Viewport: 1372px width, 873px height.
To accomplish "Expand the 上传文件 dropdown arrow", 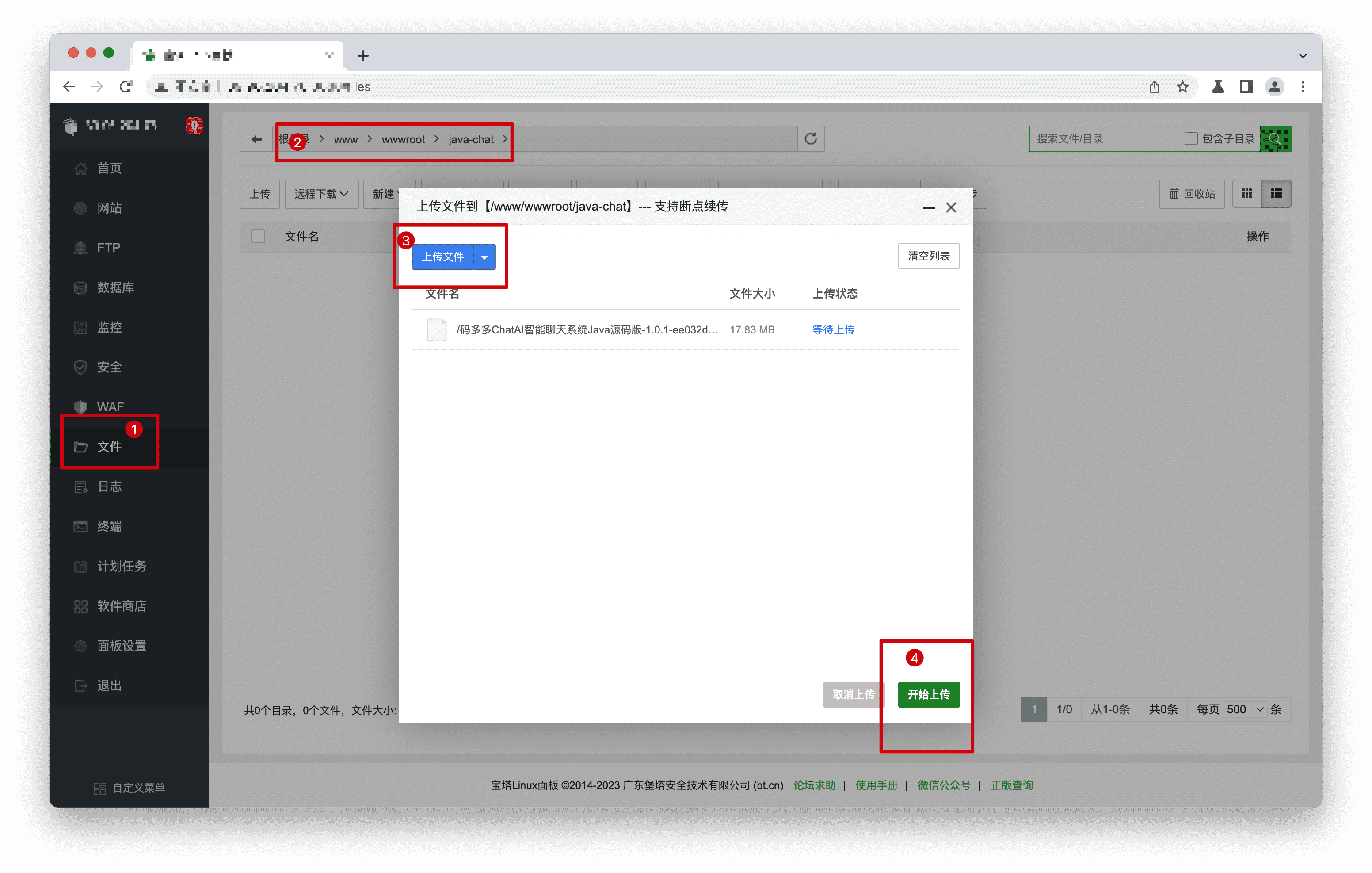I will pos(484,257).
